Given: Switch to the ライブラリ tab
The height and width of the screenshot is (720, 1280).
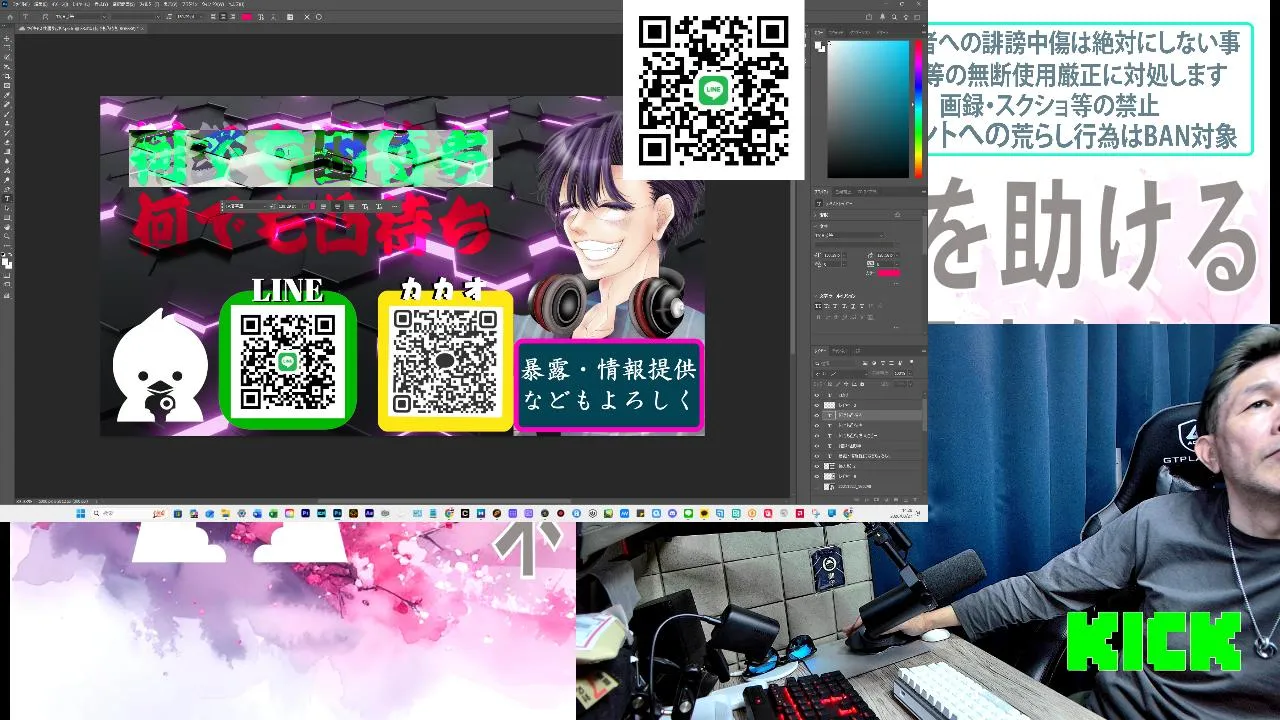Looking at the screenshot, I should tap(867, 191).
